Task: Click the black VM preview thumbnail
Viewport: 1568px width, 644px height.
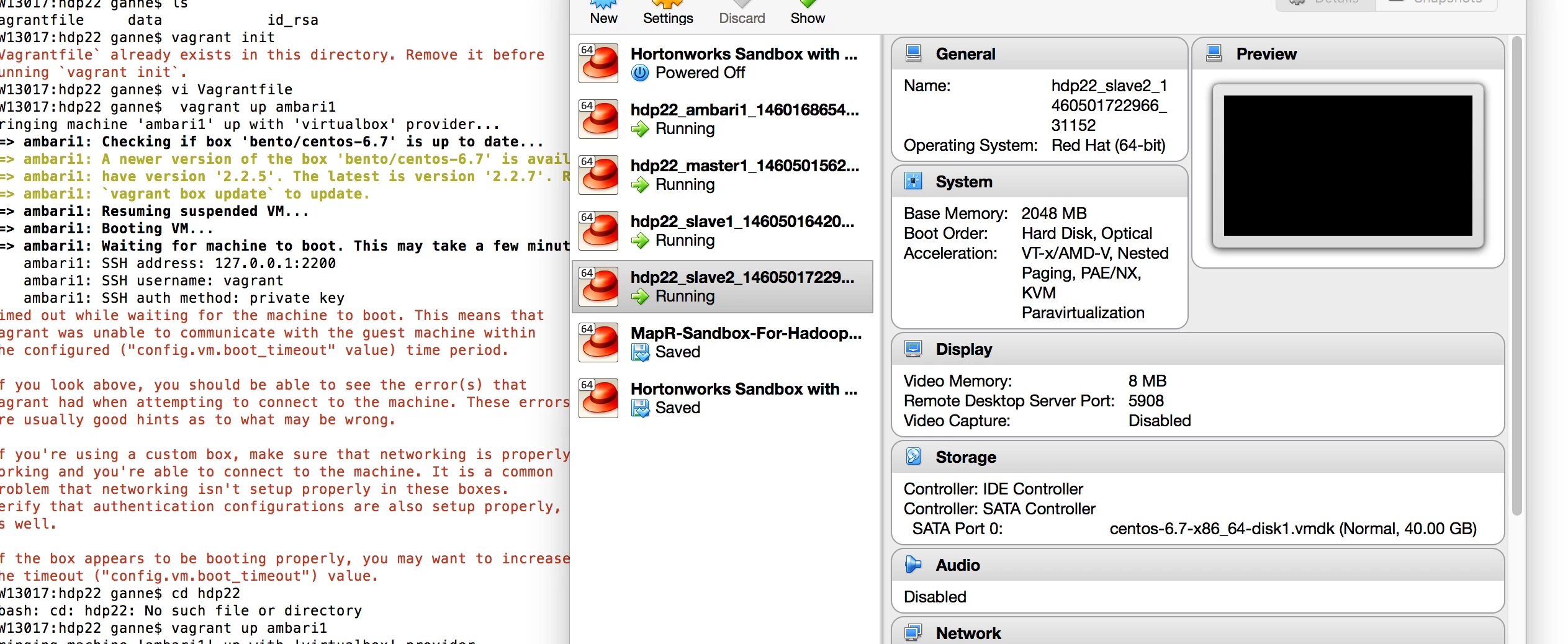Action: click(1348, 166)
